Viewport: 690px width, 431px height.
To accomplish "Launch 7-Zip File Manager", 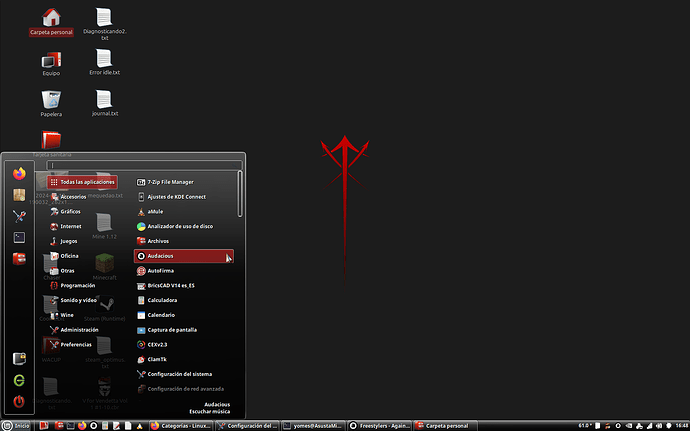I will point(184,182).
